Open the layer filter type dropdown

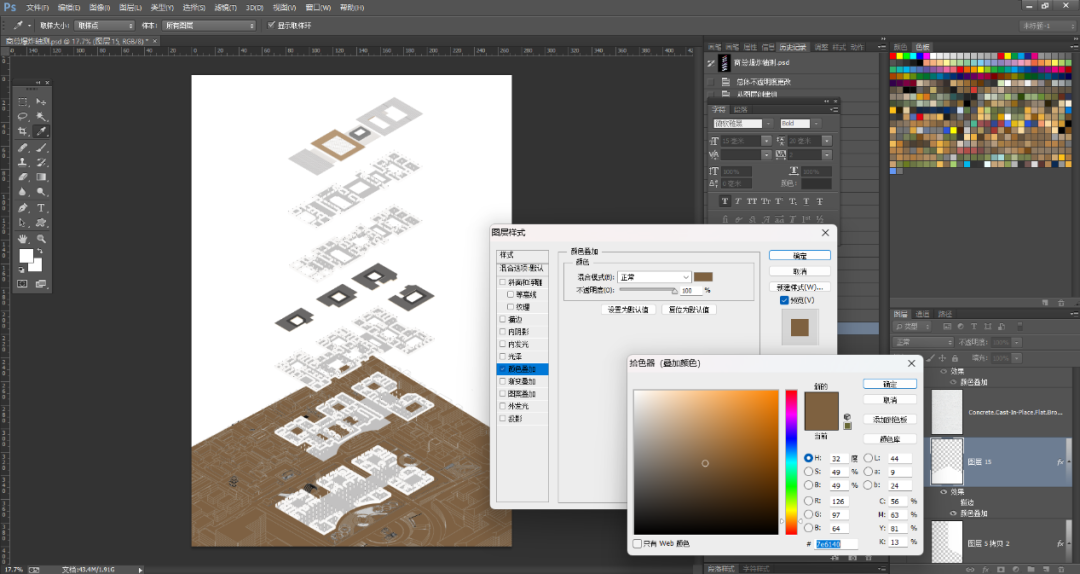[x=911, y=327]
